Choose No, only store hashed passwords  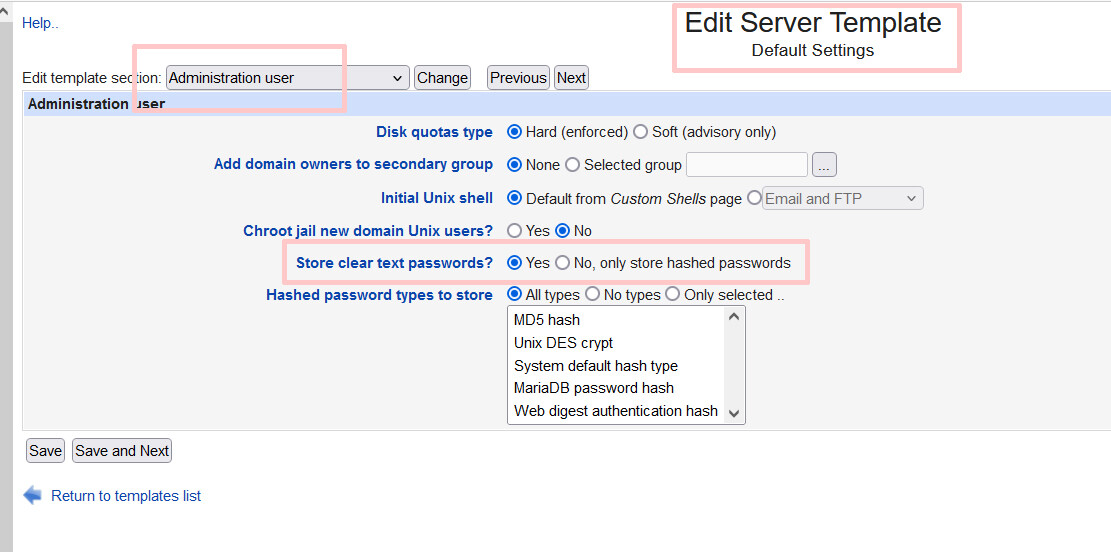pos(562,263)
